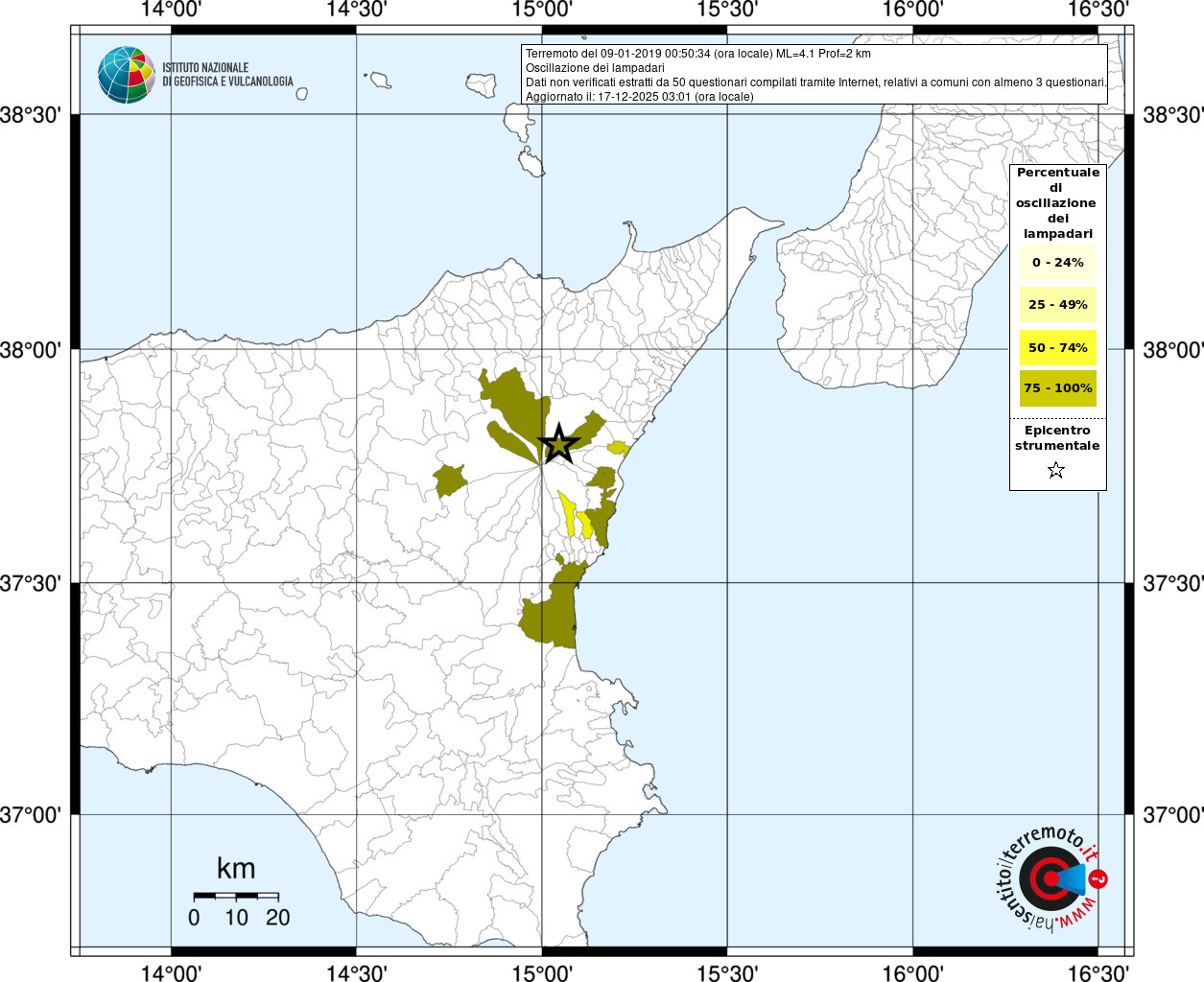Image resolution: width=1204 pixels, height=982 pixels.
Task: Select the 50 - 74% yellow legend swatch
Action: pos(1057,347)
